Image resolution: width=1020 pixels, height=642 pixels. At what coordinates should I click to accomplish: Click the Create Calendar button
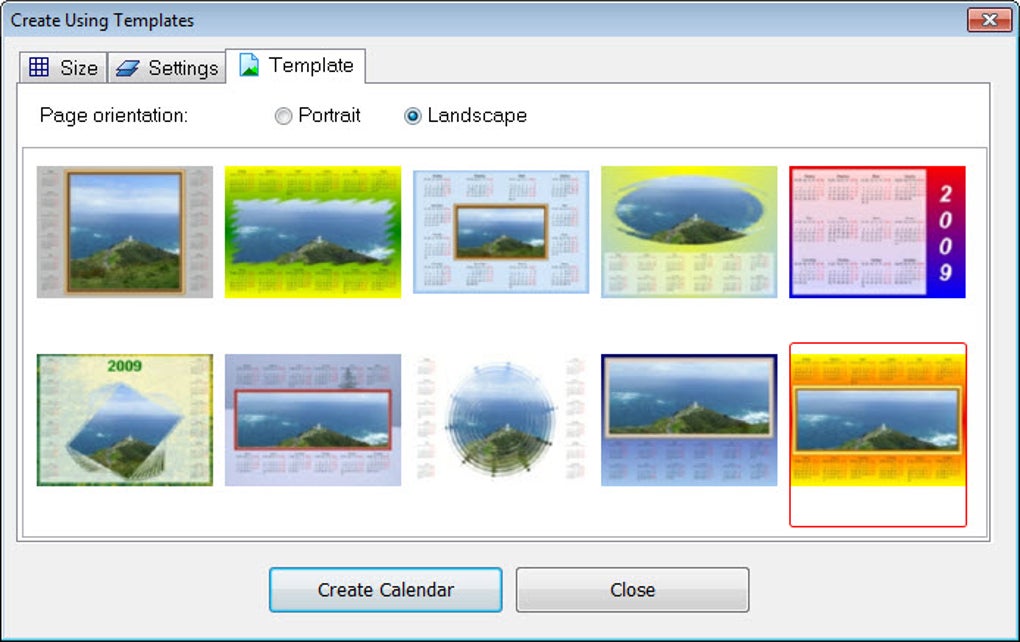[384, 589]
